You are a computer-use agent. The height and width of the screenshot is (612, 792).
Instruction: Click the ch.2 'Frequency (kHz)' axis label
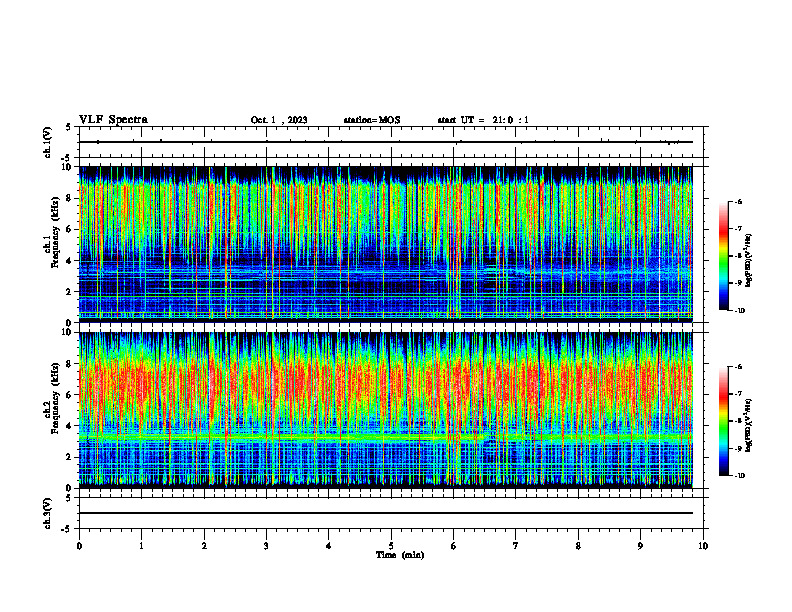click(x=55, y=398)
